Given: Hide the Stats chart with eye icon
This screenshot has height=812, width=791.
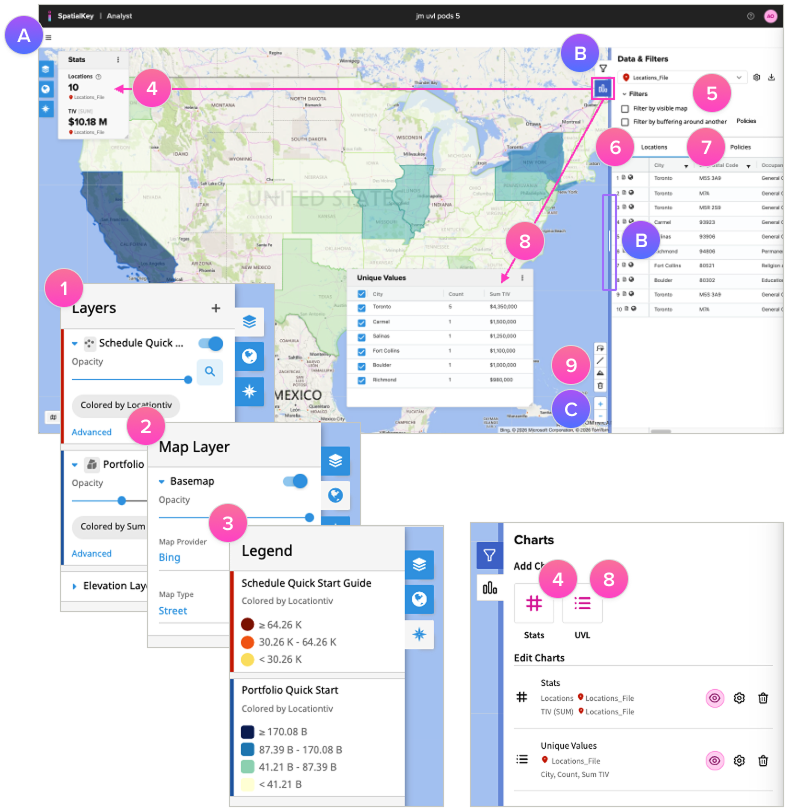Looking at the screenshot, I should click(714, 700).
